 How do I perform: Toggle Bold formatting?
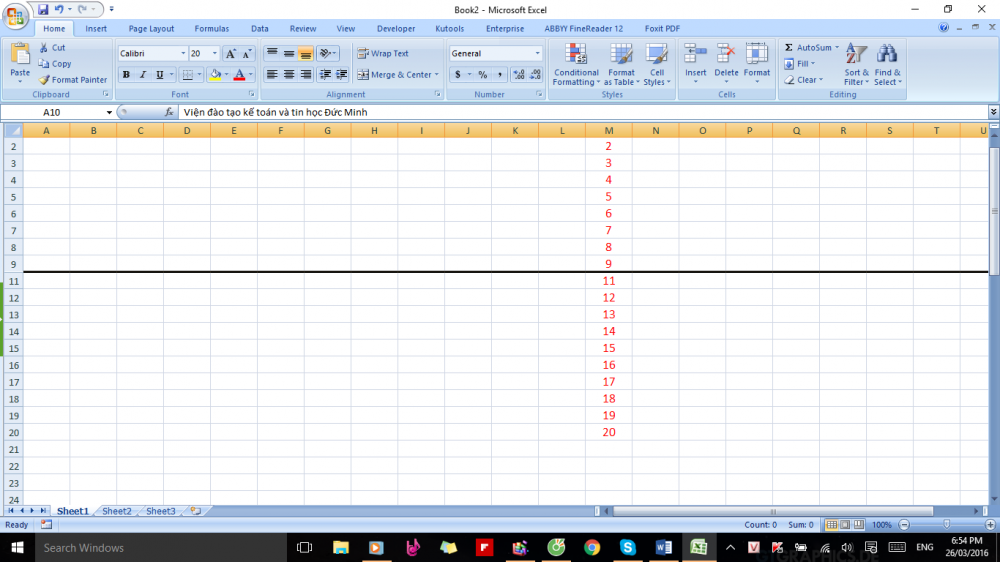[126, 75]
